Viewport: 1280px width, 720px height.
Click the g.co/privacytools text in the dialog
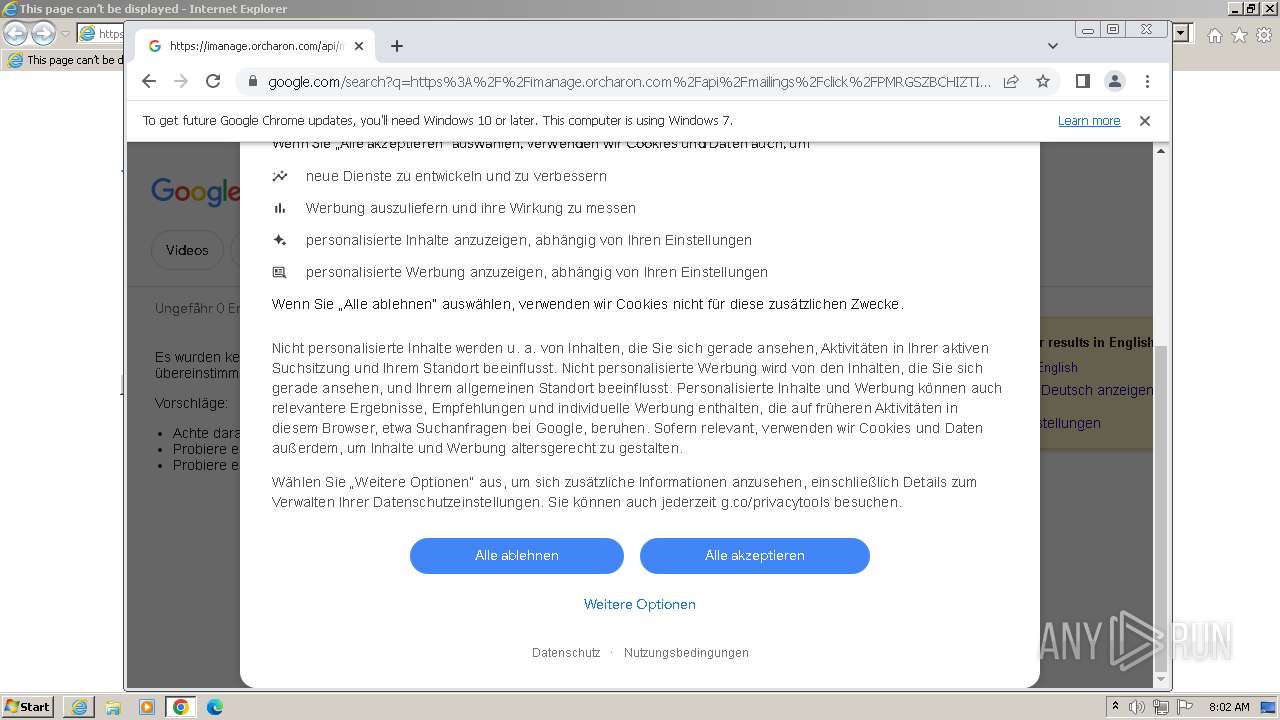(x=776, y=502)
